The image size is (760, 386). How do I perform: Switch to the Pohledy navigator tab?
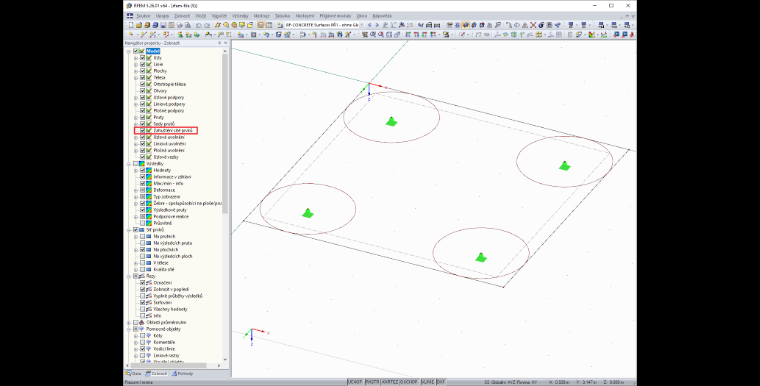point(183,373)
